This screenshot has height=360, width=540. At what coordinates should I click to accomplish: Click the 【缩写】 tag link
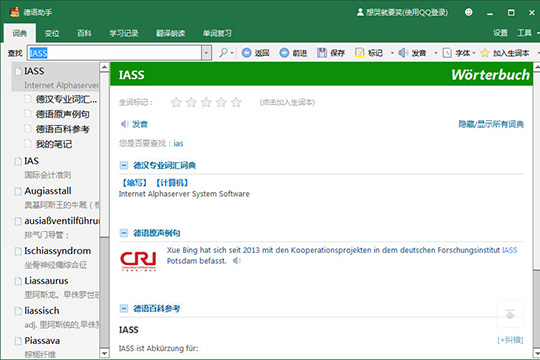pyautogui.click(x=134, y=183)
